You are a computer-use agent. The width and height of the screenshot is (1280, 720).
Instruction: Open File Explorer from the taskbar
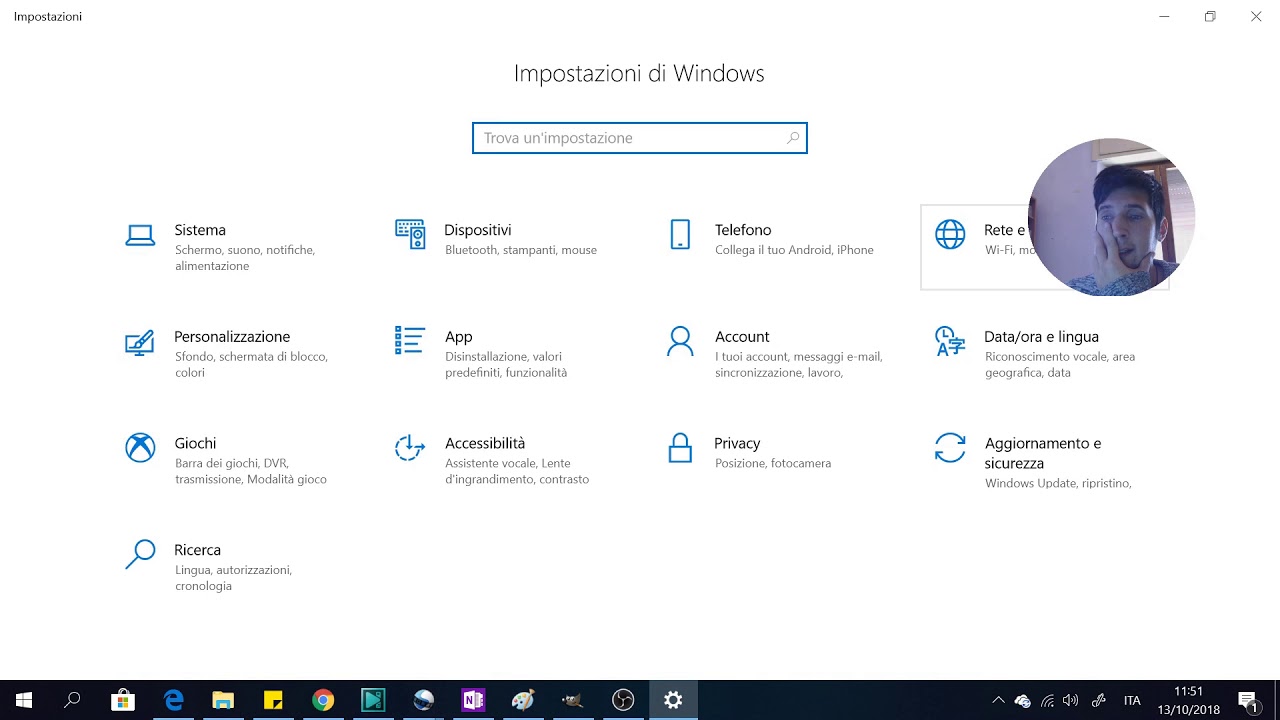pyautogui.click(x=223, y=700)
